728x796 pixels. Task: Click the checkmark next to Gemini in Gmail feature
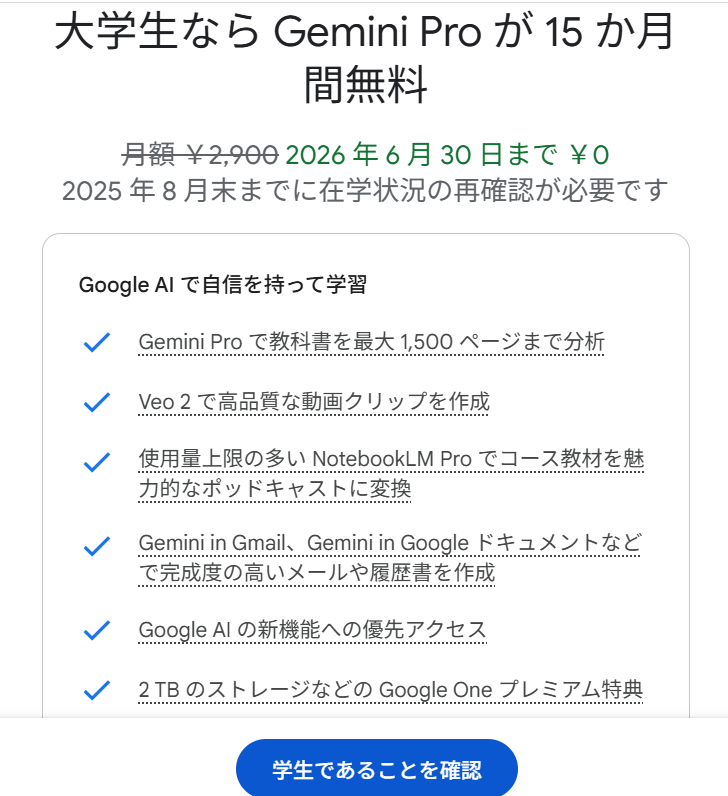point(96,546)
